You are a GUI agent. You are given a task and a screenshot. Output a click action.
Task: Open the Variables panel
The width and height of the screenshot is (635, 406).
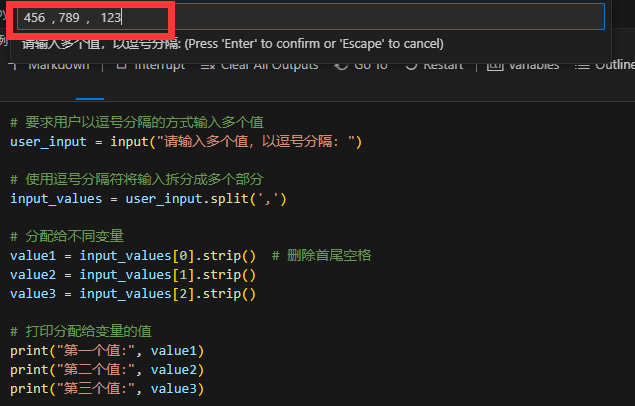(523, 66)
